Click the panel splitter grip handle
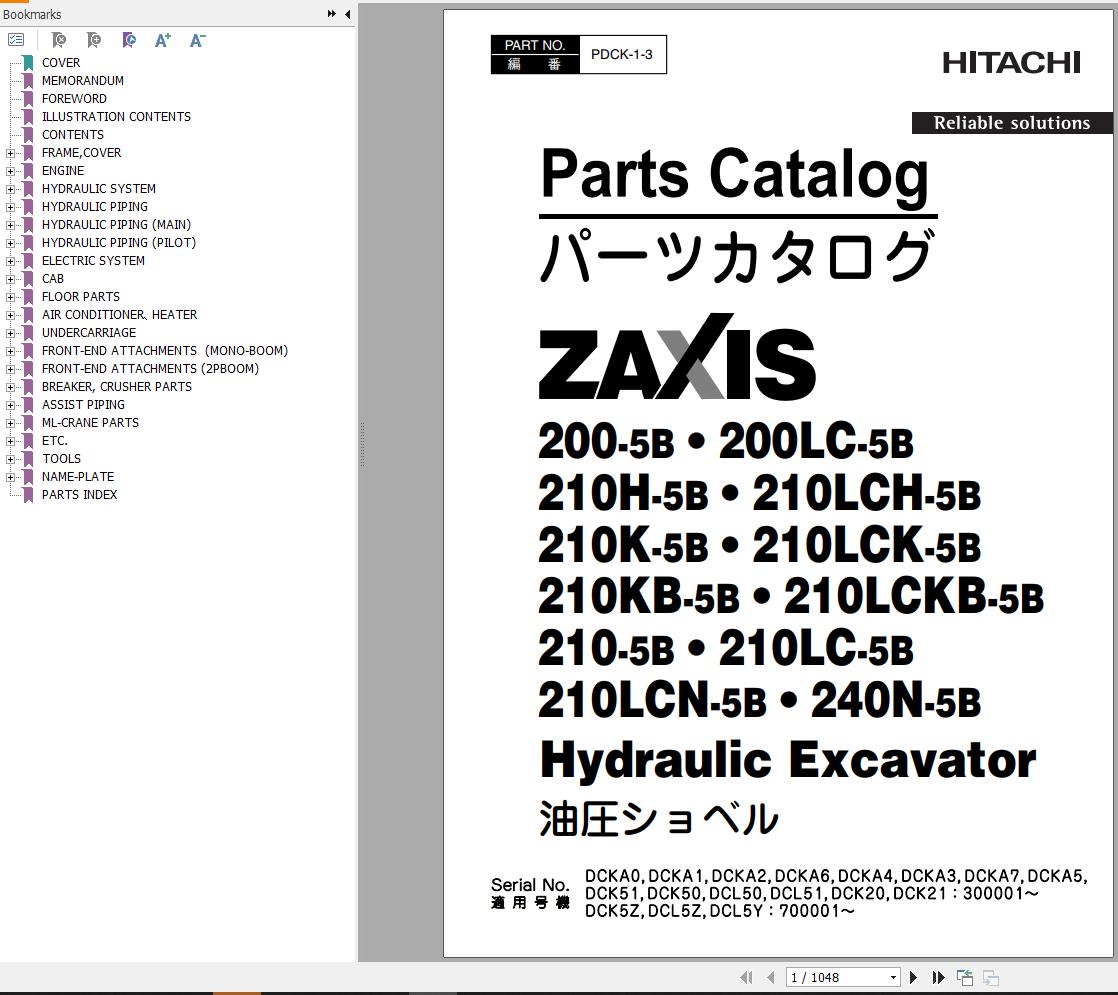 pyautogui.click(x=362, y=444)
